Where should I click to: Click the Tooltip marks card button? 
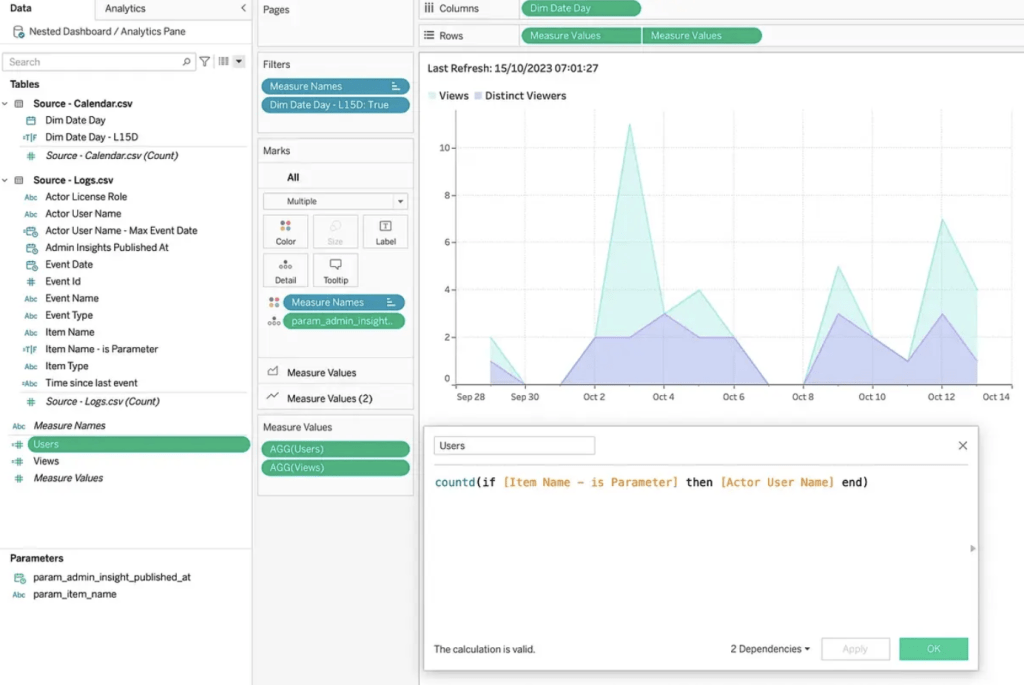(335, 270)
